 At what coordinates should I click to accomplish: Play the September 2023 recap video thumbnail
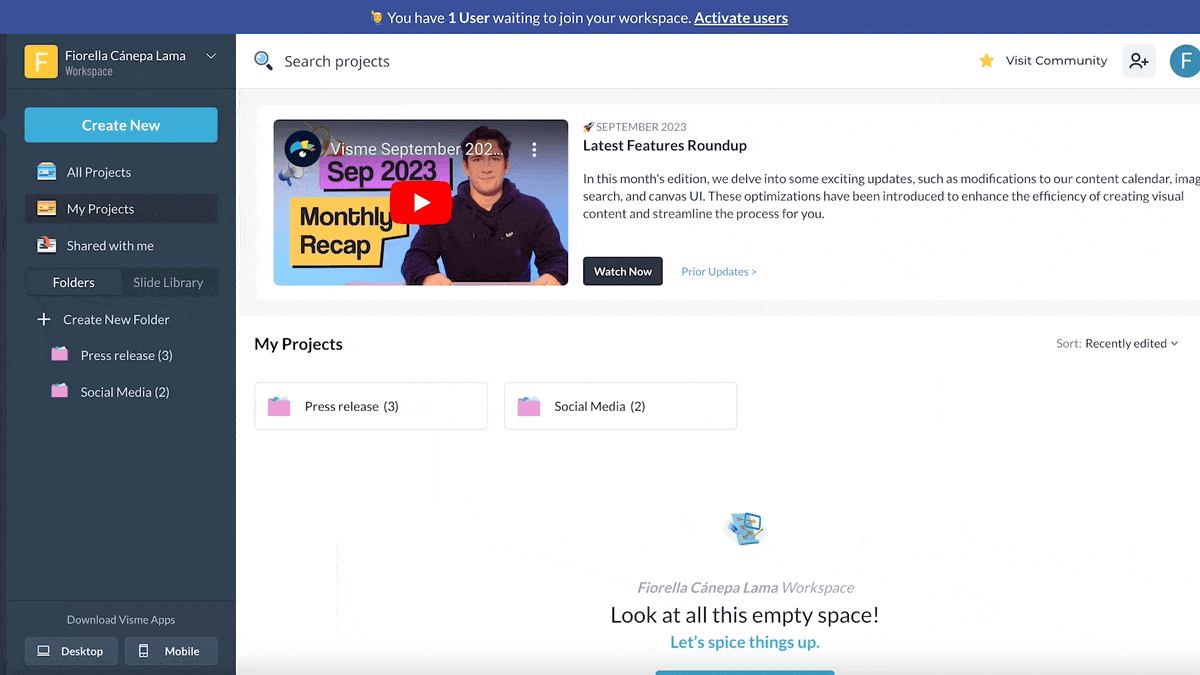click(x=420, y=202)
